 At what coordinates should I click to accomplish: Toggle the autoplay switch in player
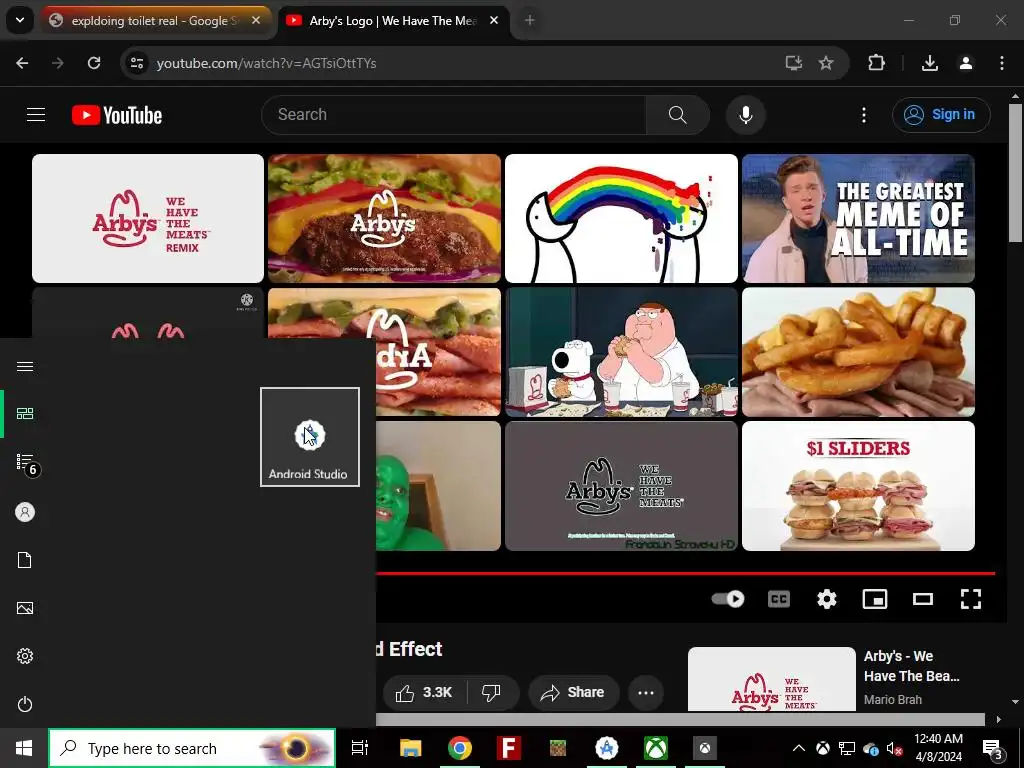[728, 599]
